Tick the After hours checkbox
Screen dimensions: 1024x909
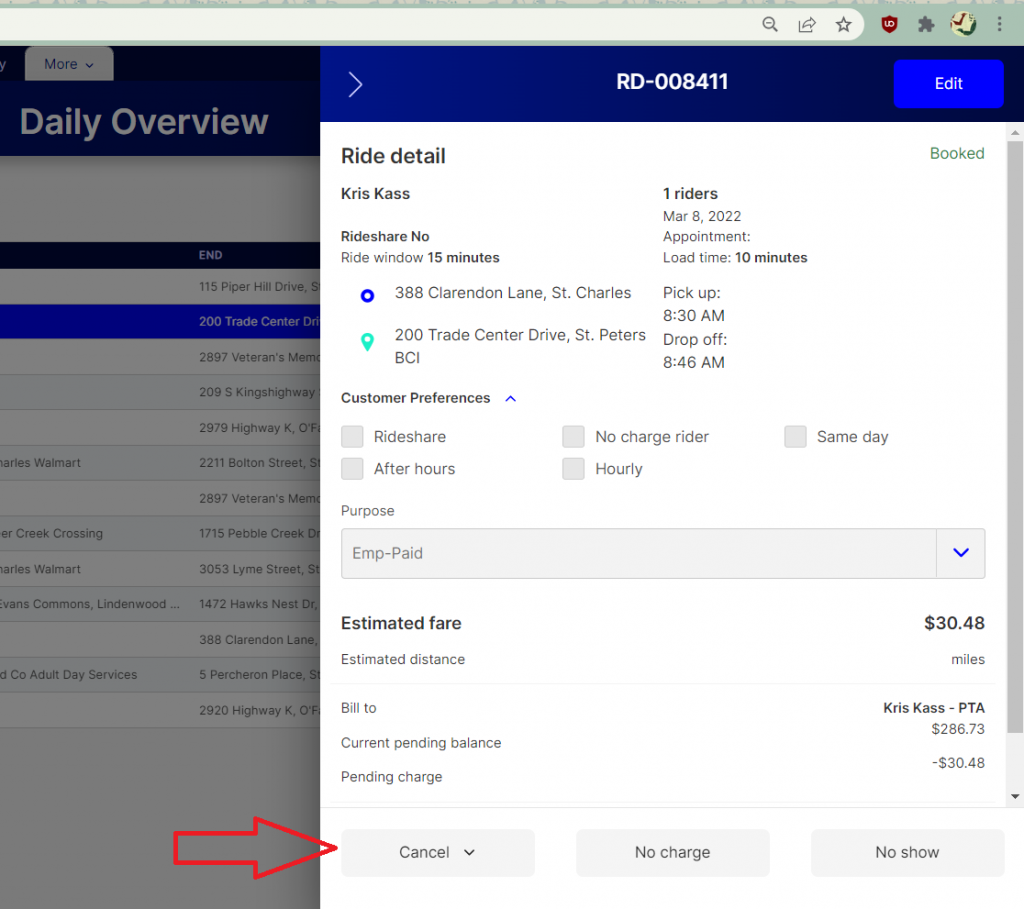point(352,469)
